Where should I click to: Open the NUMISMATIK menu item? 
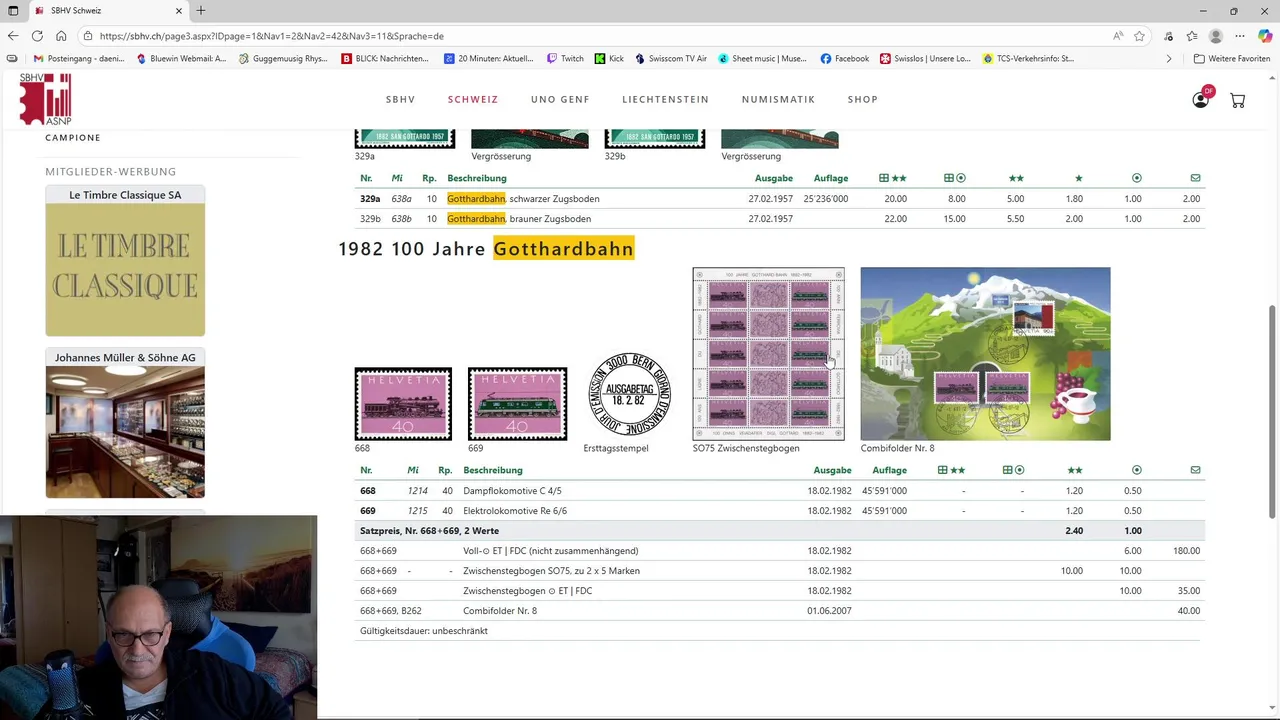(778, 100)
